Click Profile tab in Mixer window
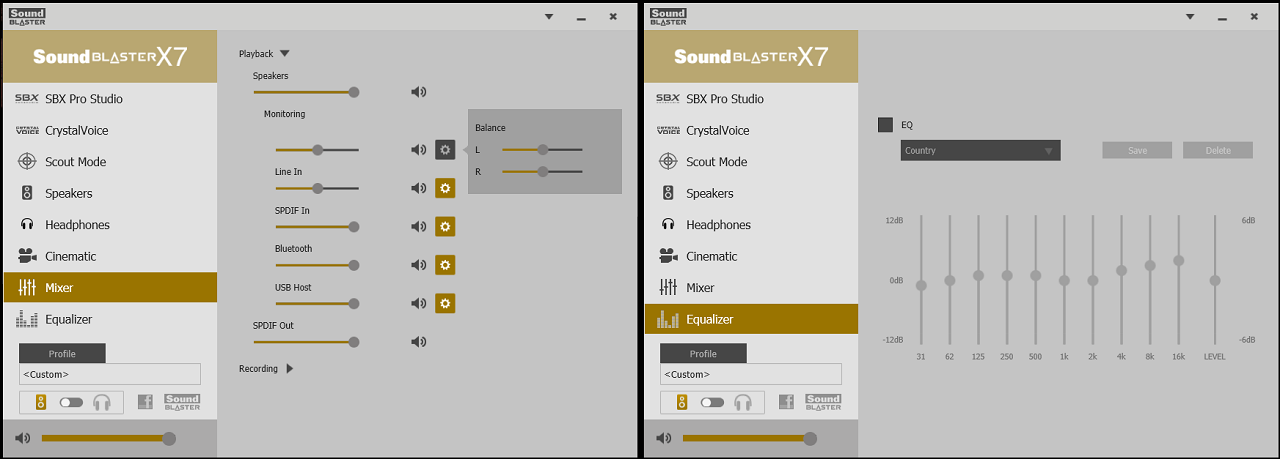The image size is (1280, 459). pos(62,353)
